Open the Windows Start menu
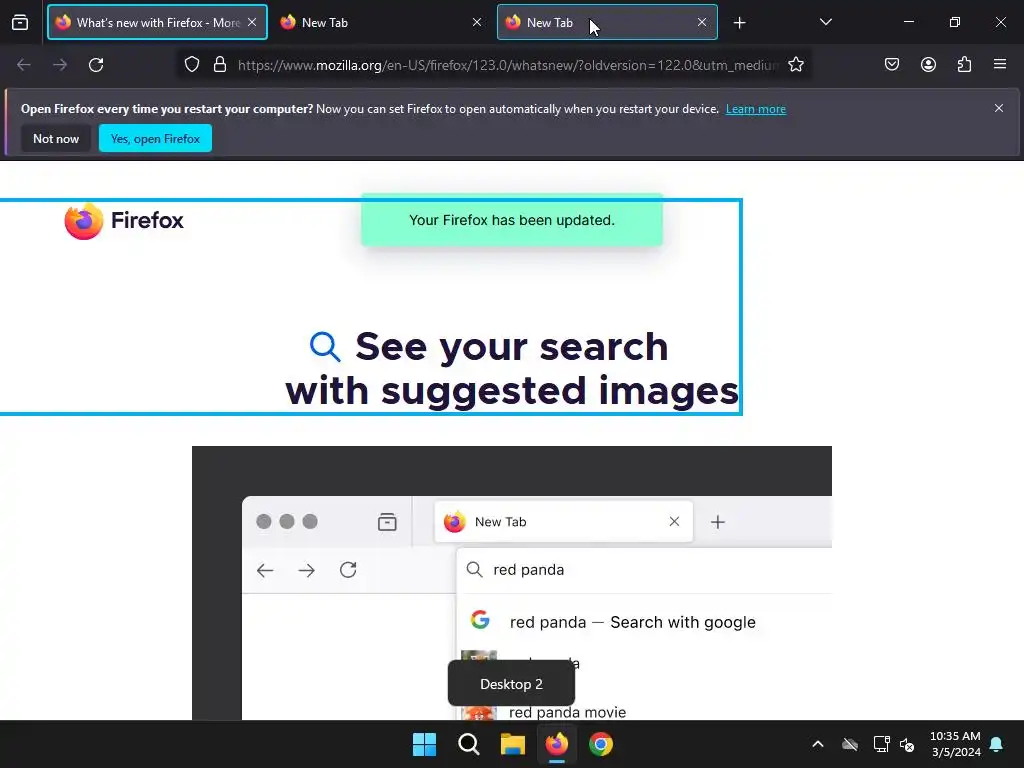This screenshot has width=1024, height=768. (x=424, y=744)
